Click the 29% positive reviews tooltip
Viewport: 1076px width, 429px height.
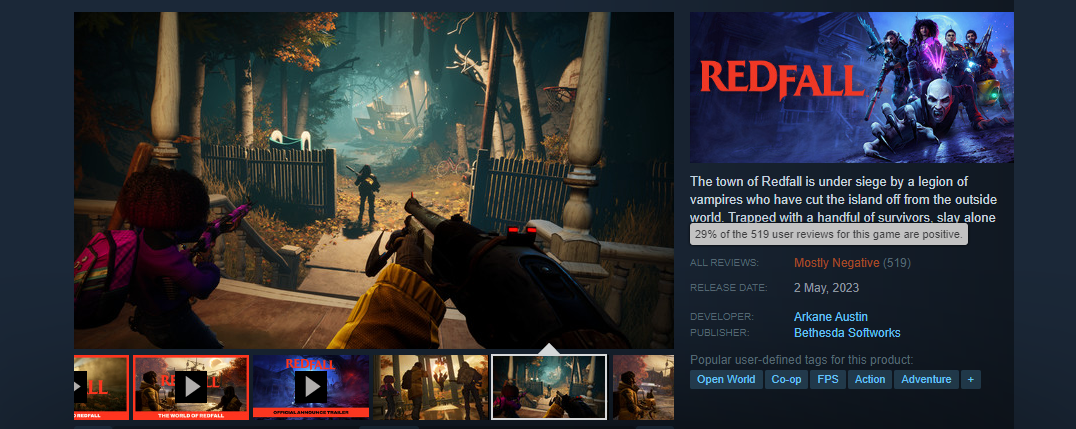829,235
